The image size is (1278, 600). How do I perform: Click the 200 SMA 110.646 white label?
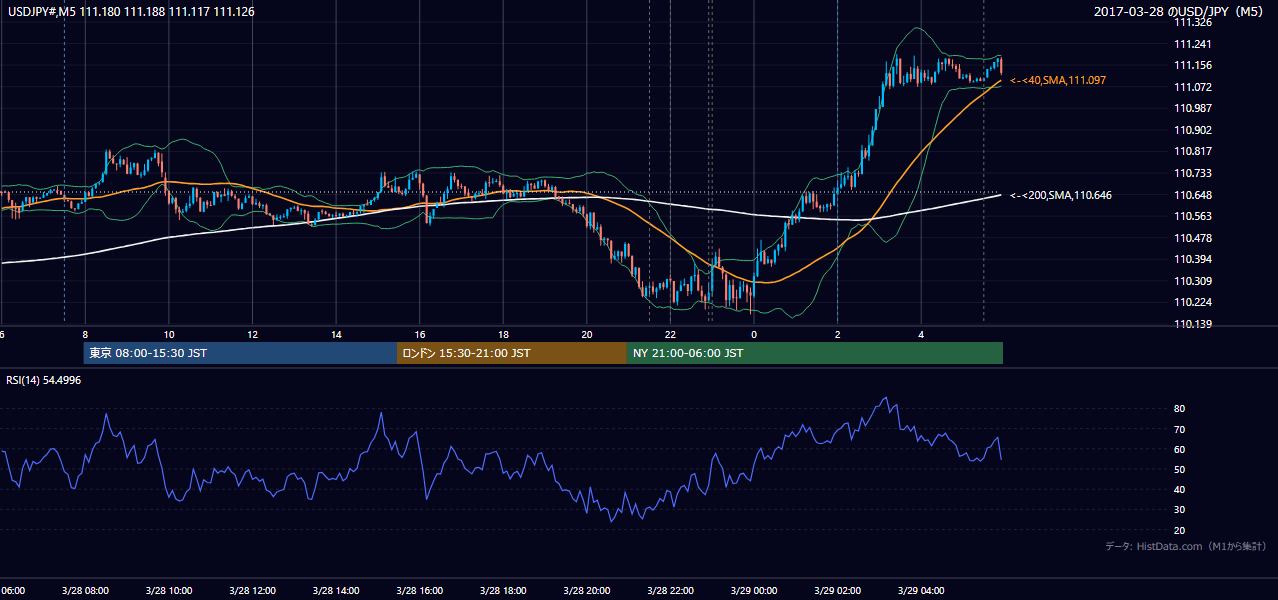[1061, 195]
